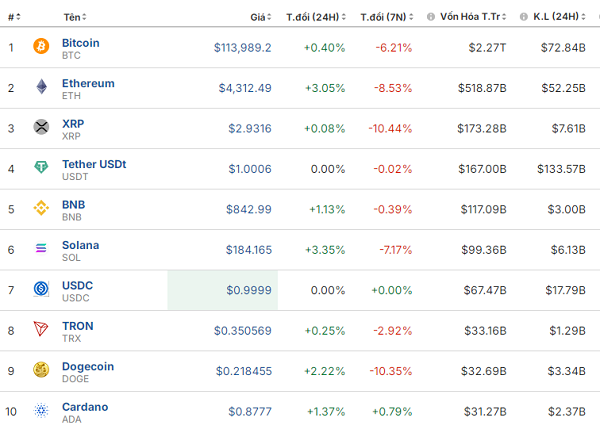The width and height of the screenshot is (600, 429).
Task: Click the Cardano dotted logo icon
Action: [41, 410]
